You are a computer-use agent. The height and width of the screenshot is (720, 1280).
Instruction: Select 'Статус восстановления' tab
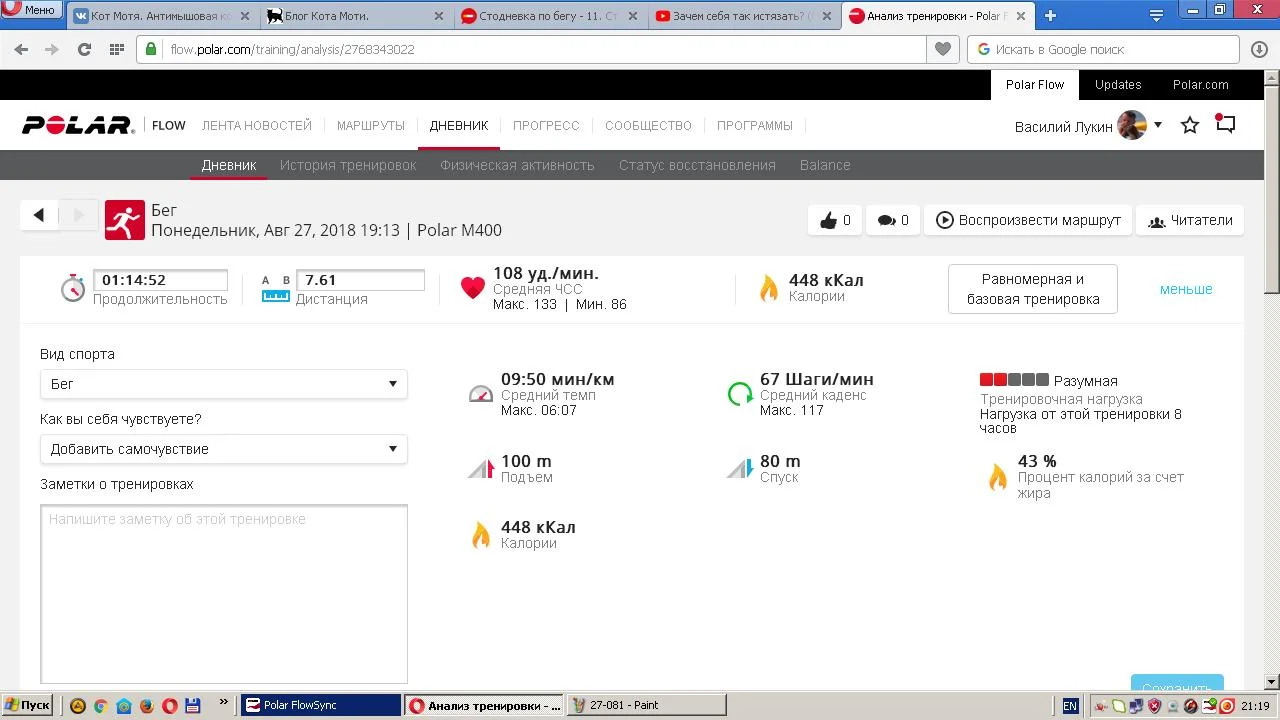pyautogui.click(x=697, y=165)
